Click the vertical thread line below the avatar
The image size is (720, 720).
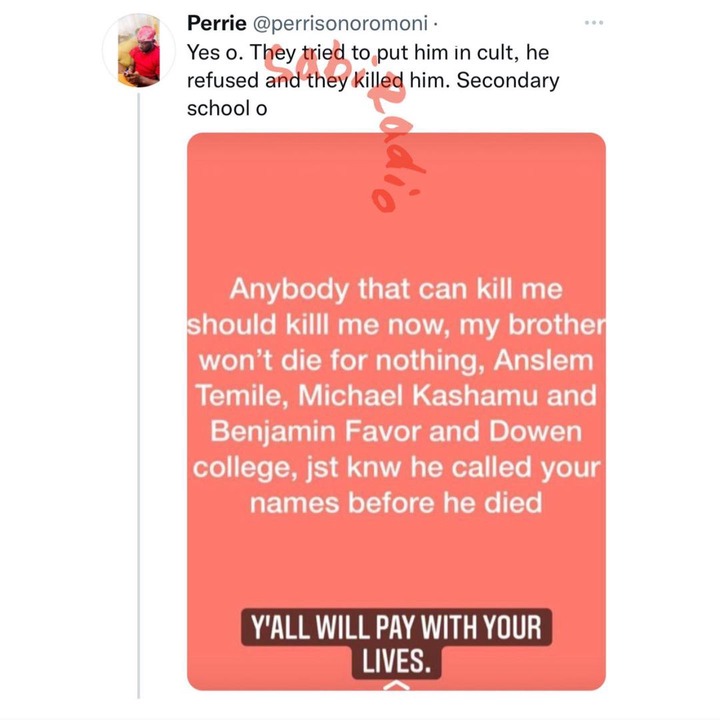[139, 395]
